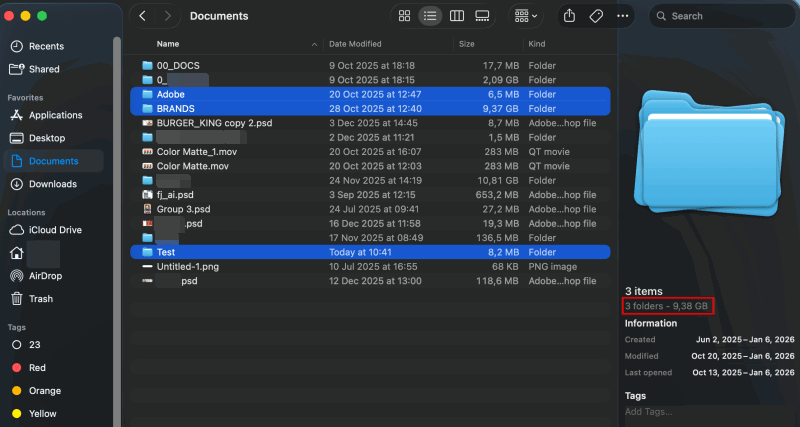Screen dimensions: 800x427
Task: Select the Red tag
Action: click(x=53, y=367)
